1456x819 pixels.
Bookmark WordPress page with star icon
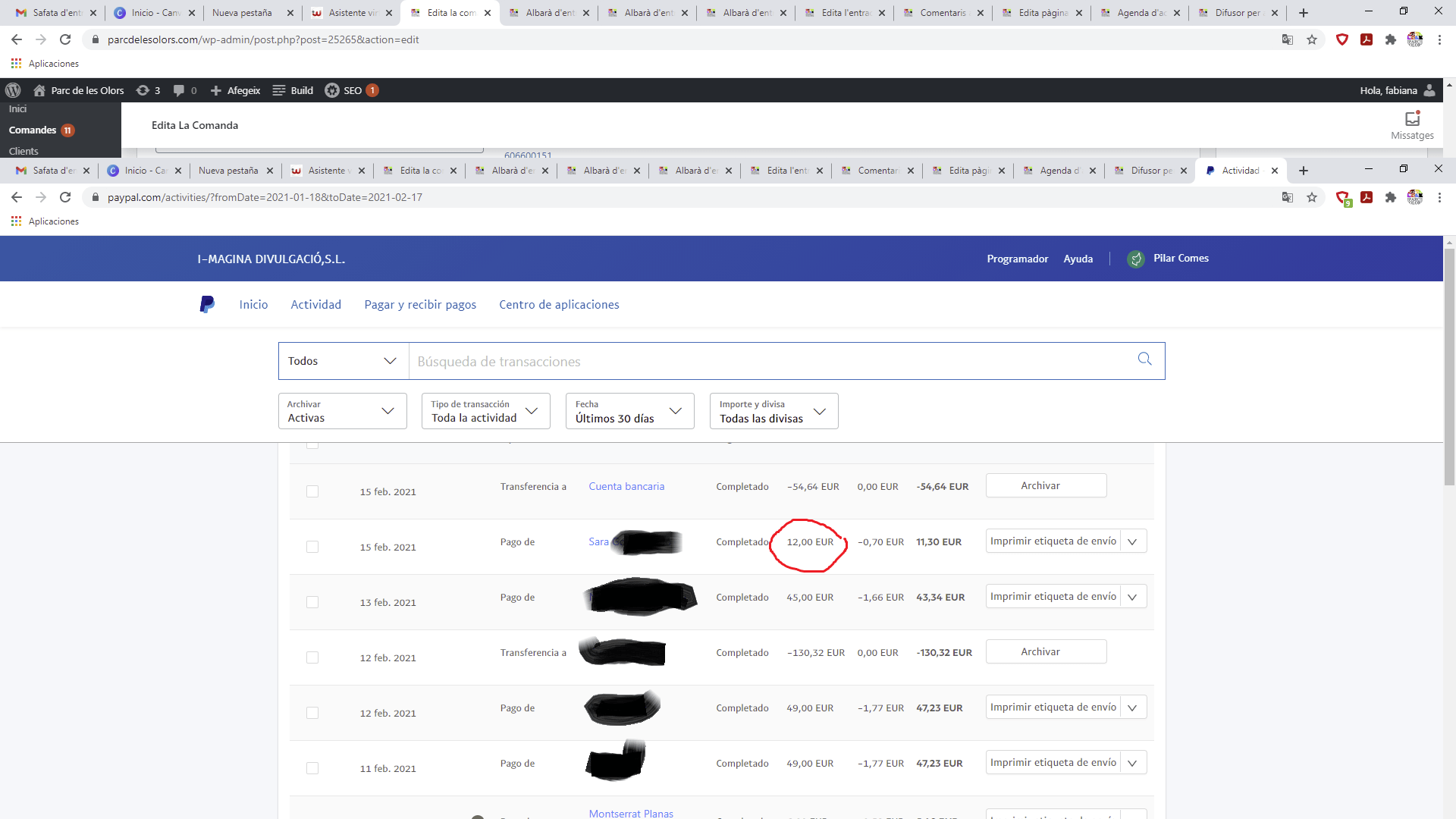coord(1312,39)
